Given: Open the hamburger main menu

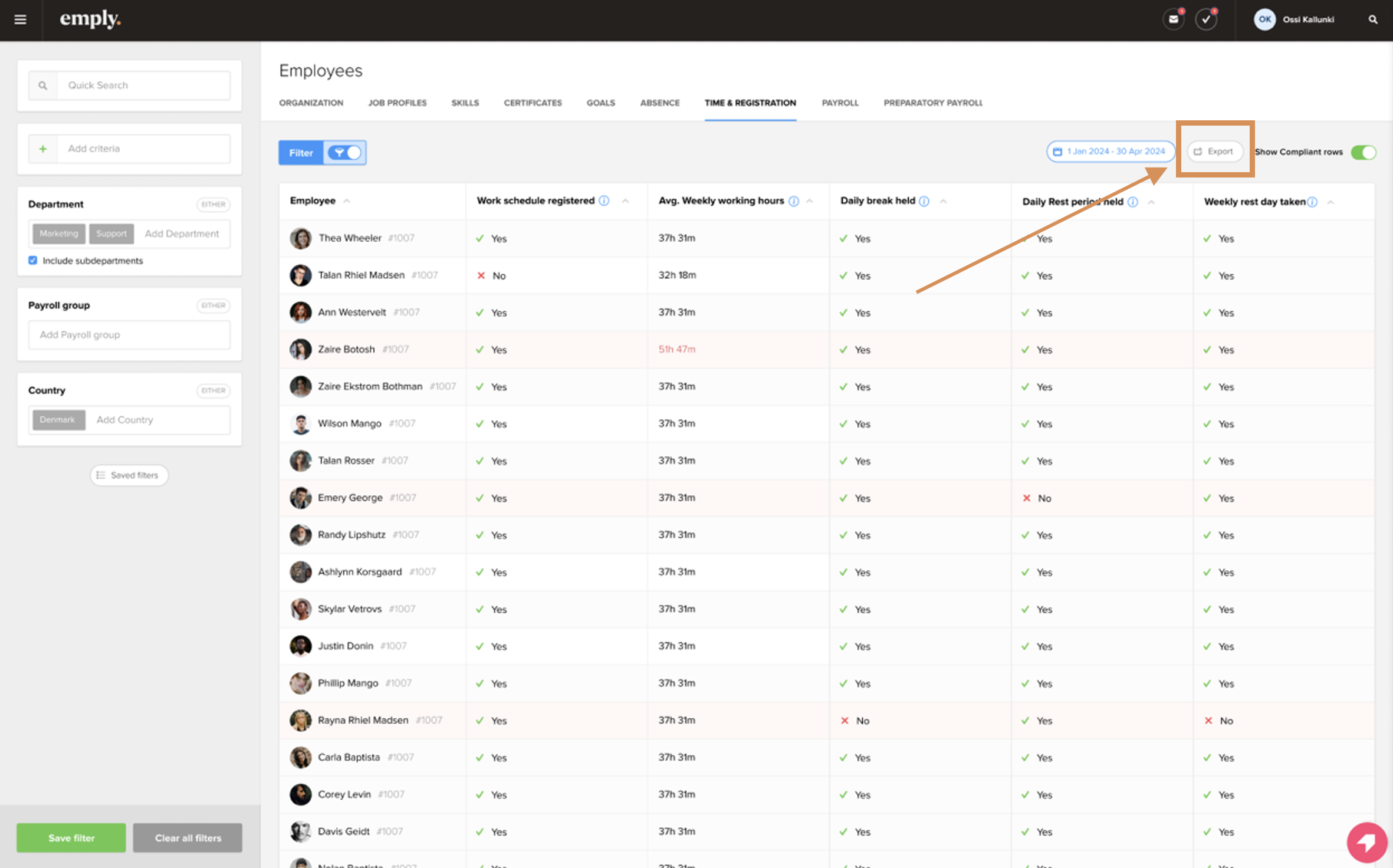Looking at the screenshot, I should 20,19.
